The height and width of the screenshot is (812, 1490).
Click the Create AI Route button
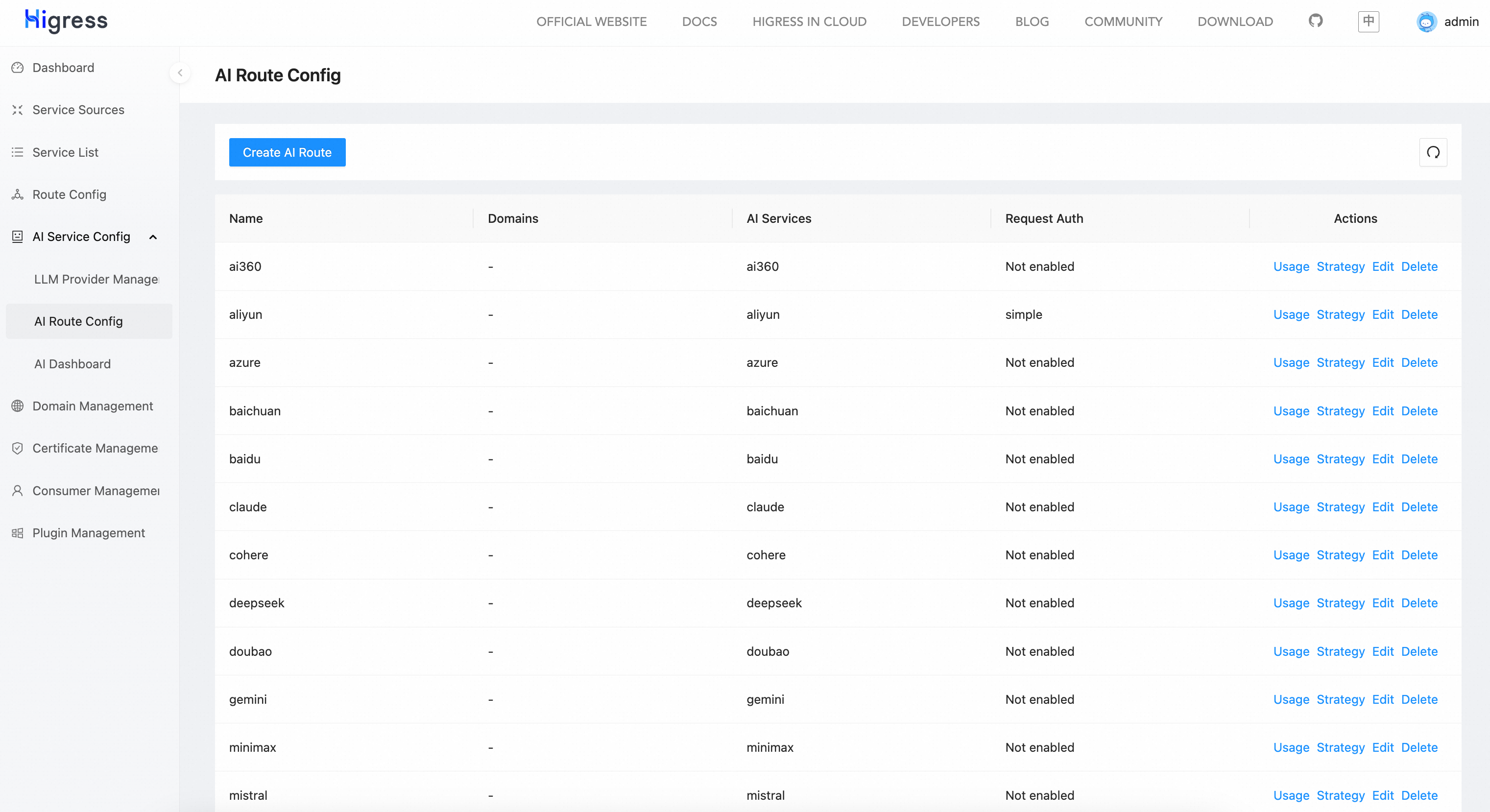[287, 152]
